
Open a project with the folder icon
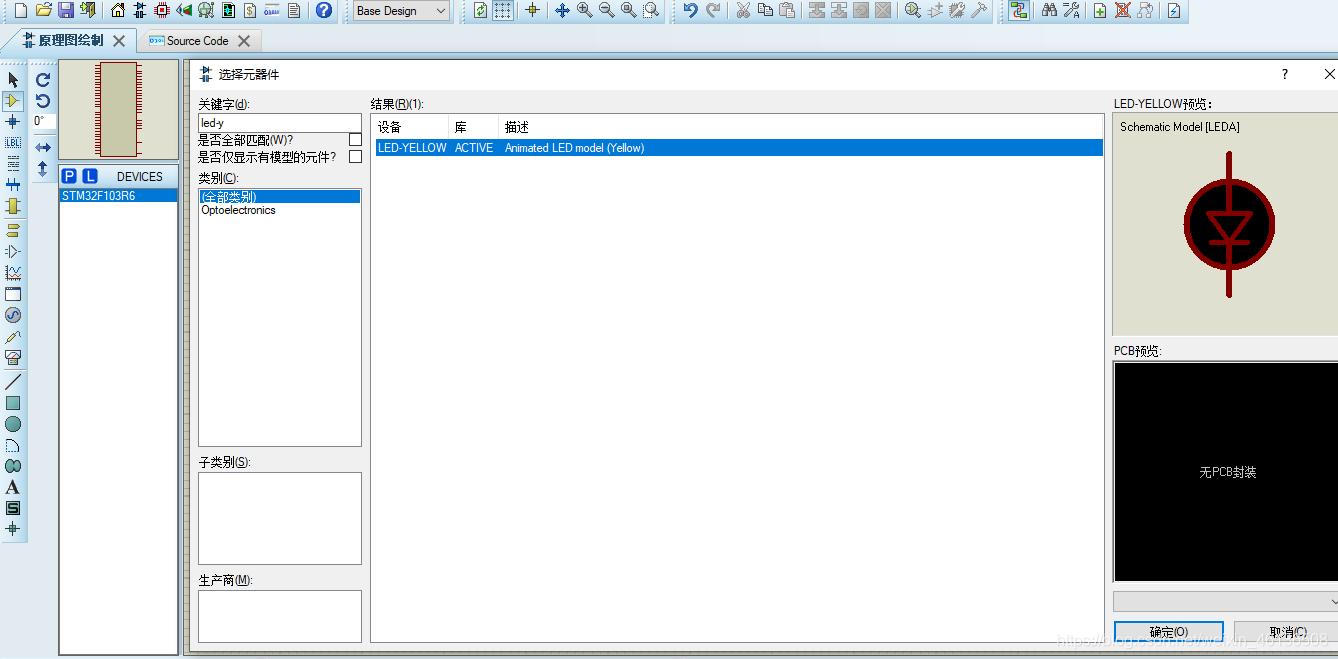click(x=43, y=10)
